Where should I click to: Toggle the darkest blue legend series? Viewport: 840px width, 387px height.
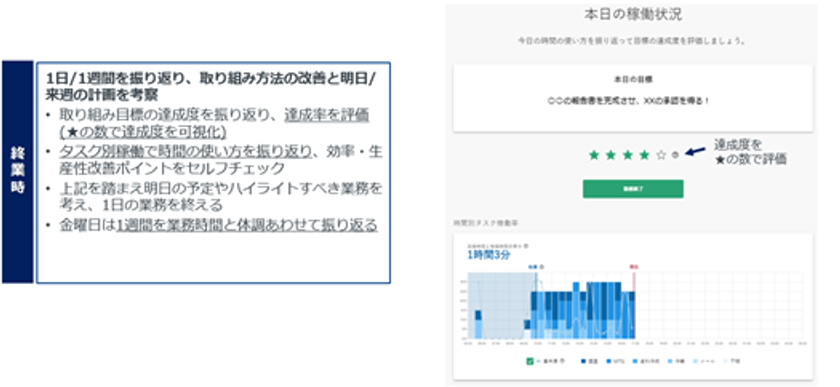coord(589,361)
